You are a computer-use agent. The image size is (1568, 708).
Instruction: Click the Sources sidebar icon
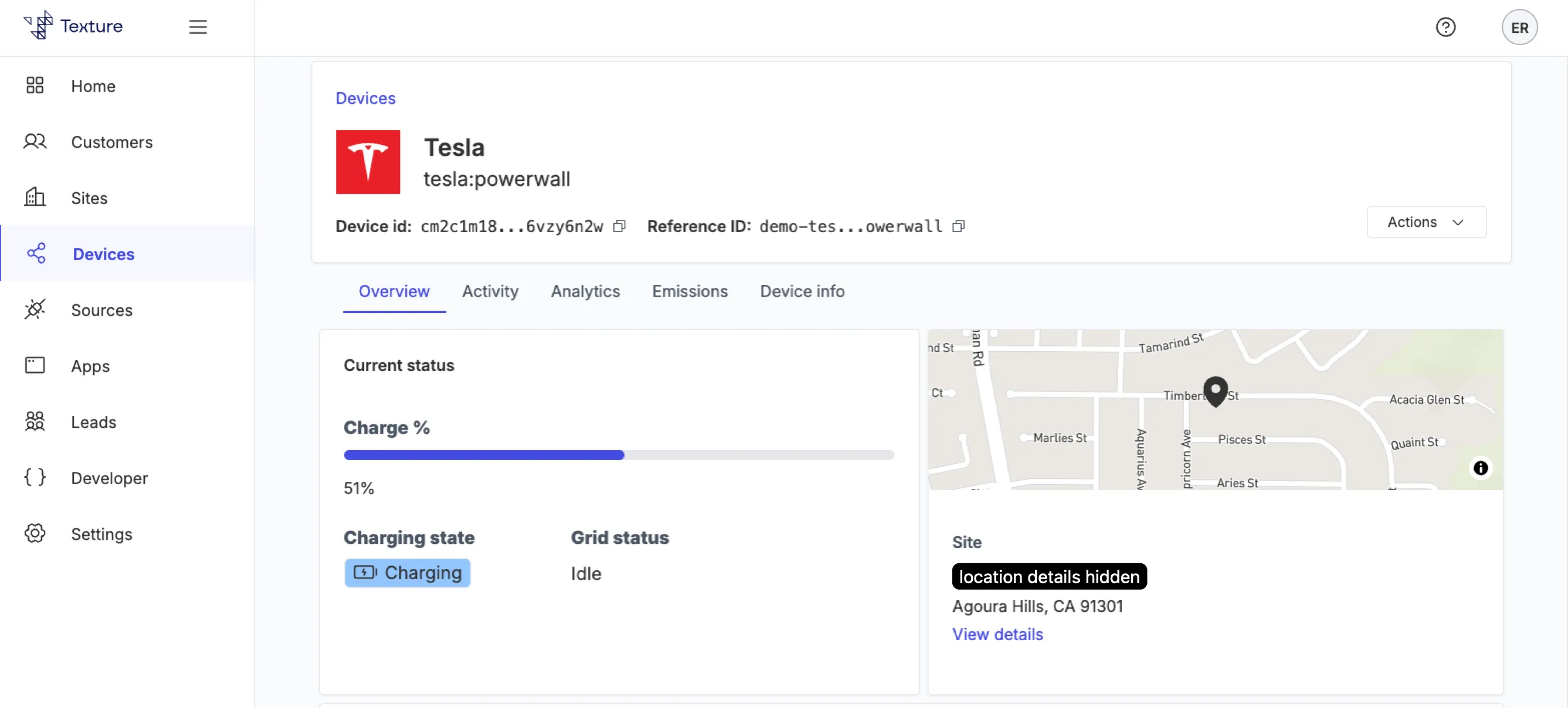pos(36,310)
